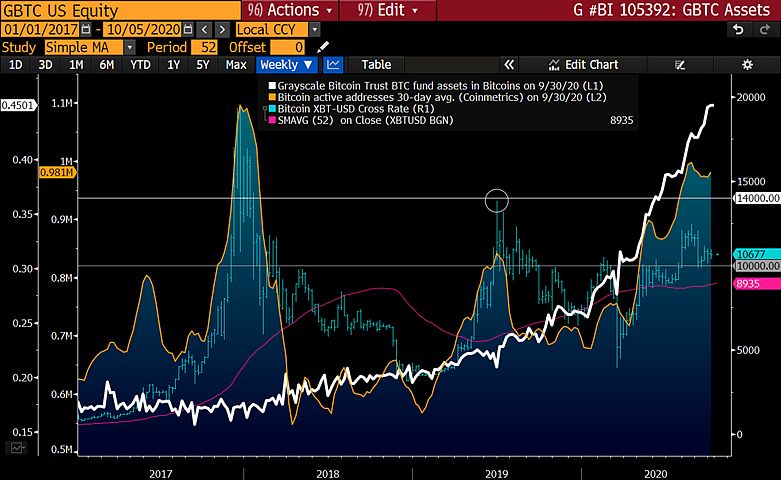The height and width of the screenshot is (480, 781).
Task: Collapse panel with double chevron icon
Action: pyautogui.click(x=509, y=65)
